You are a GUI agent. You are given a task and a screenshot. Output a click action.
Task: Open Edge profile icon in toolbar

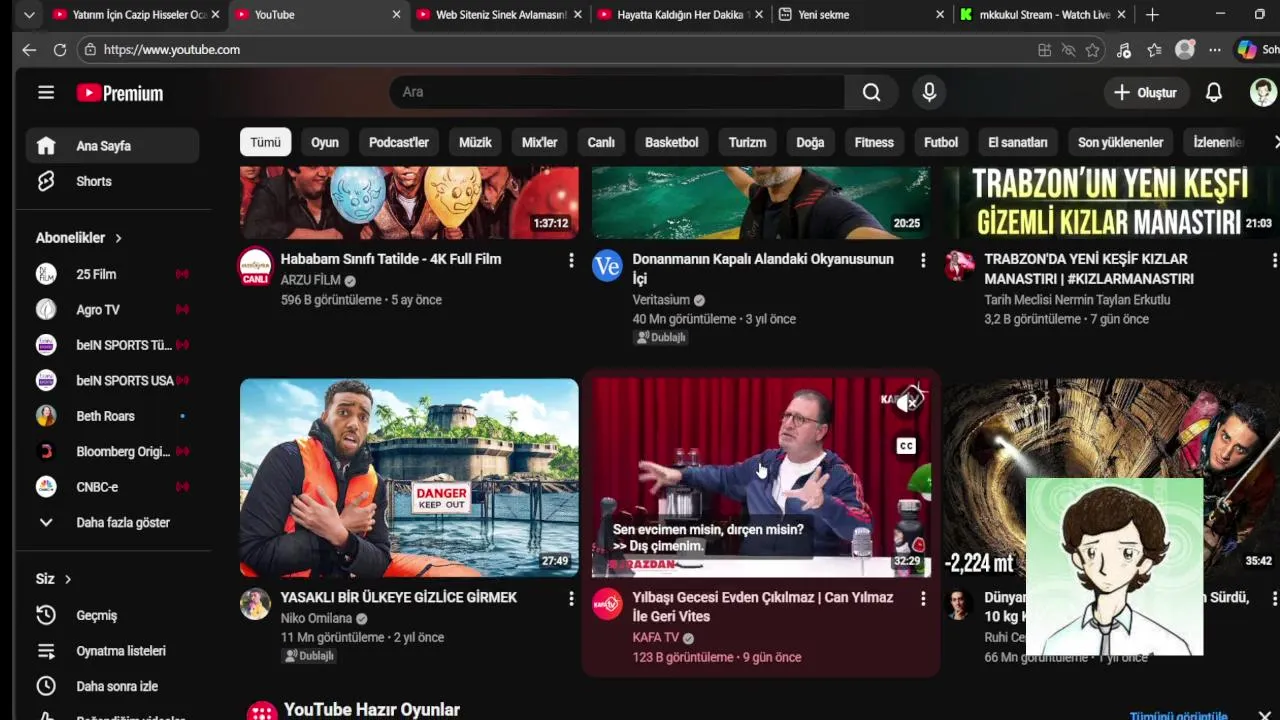click(x=1185, y=49)
